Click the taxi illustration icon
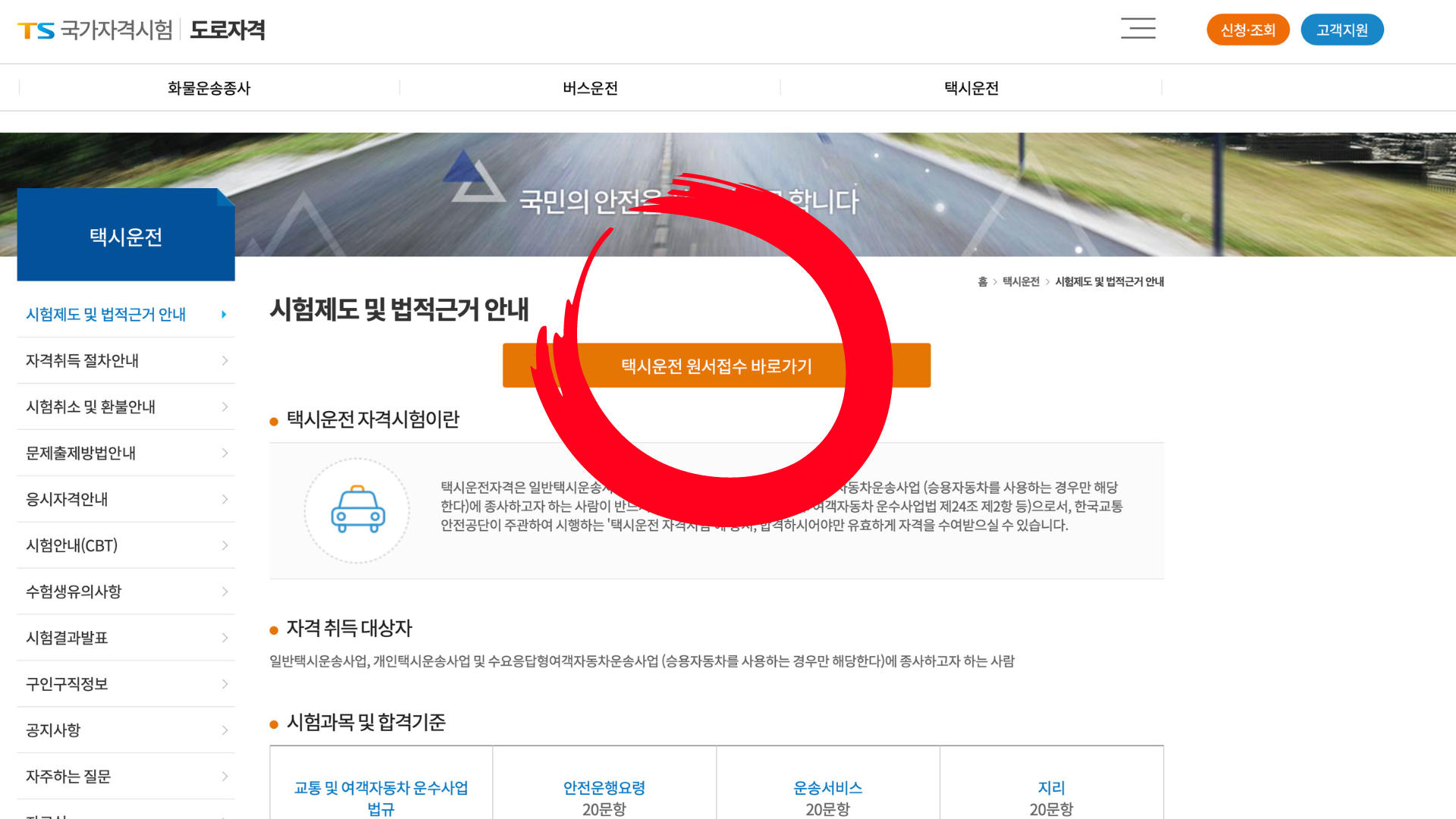The height and width of the screenshot is (819, 1456). (356, 510)
